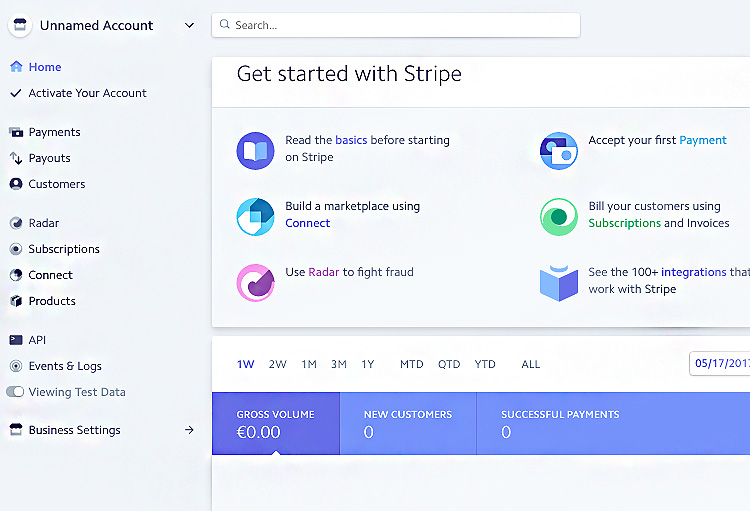
Task: Expand Business Settings with the arrow
Action: point(189,430)
